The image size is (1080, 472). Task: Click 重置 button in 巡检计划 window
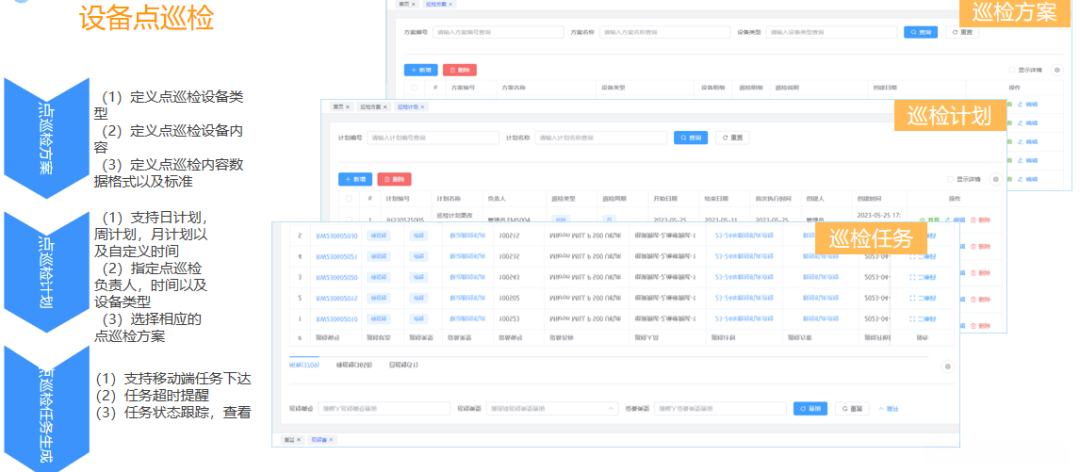tap(732, 138)
